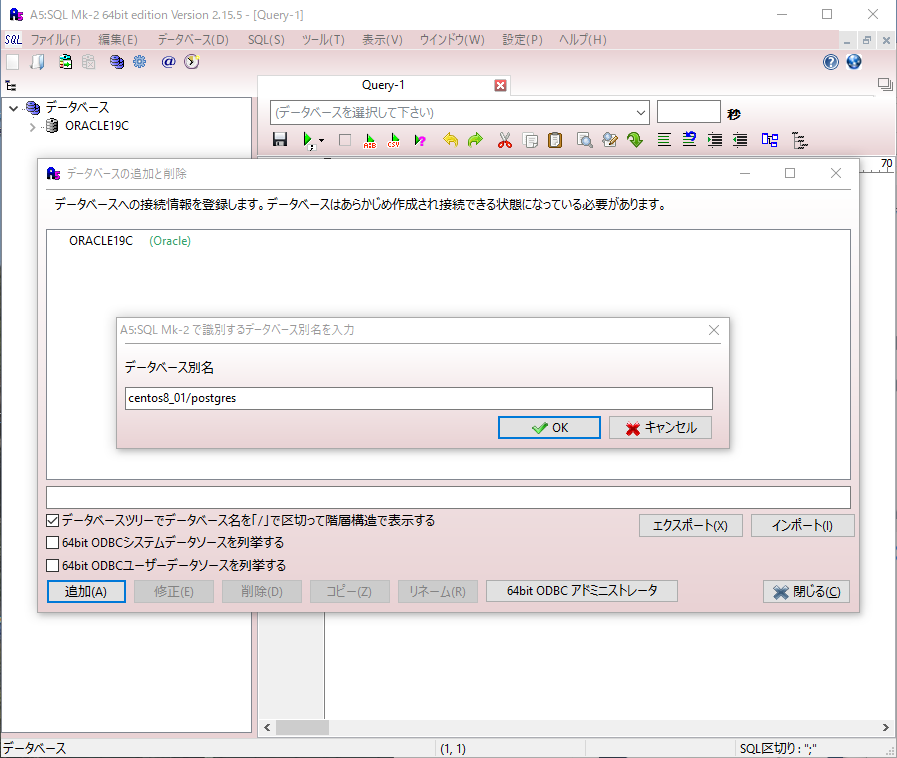Click the green run SQL play icon
The image size is (897, 758).
pos(309,140)
